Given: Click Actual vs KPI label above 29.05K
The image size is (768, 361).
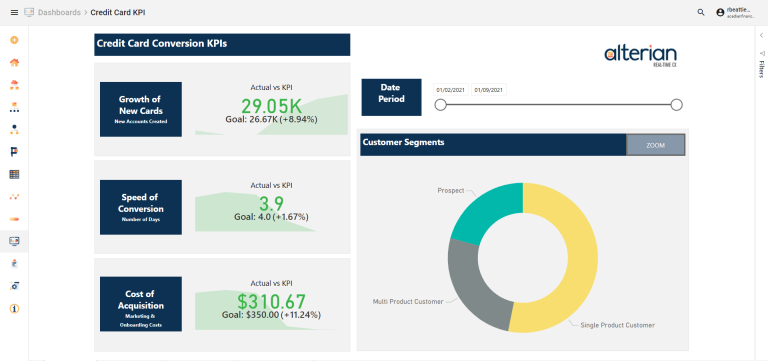Looking at the screenshot, I should click(x=271, y=88).
